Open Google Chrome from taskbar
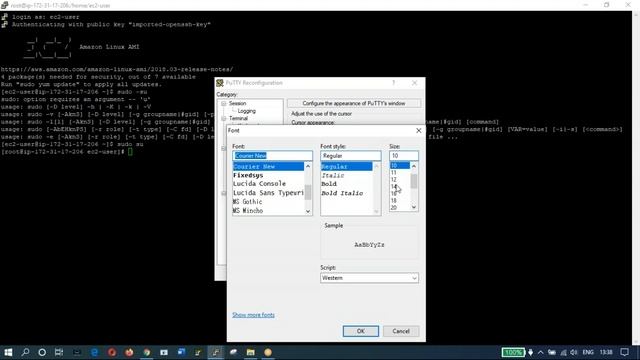The height and width of the screenshot is (360, 640). pos(147,352)
